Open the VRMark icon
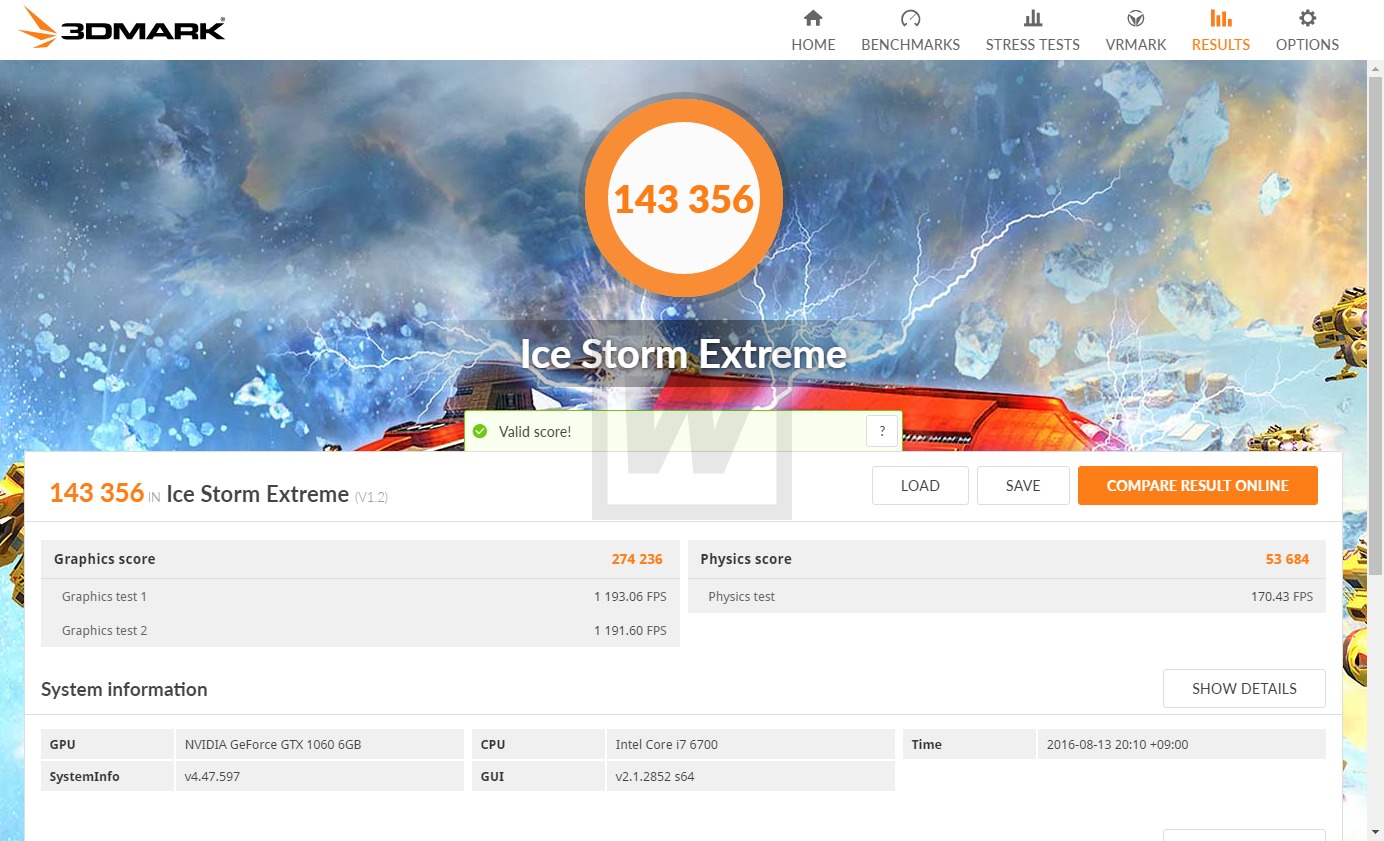This screenshot has height=841, width=1384. 1136,18
